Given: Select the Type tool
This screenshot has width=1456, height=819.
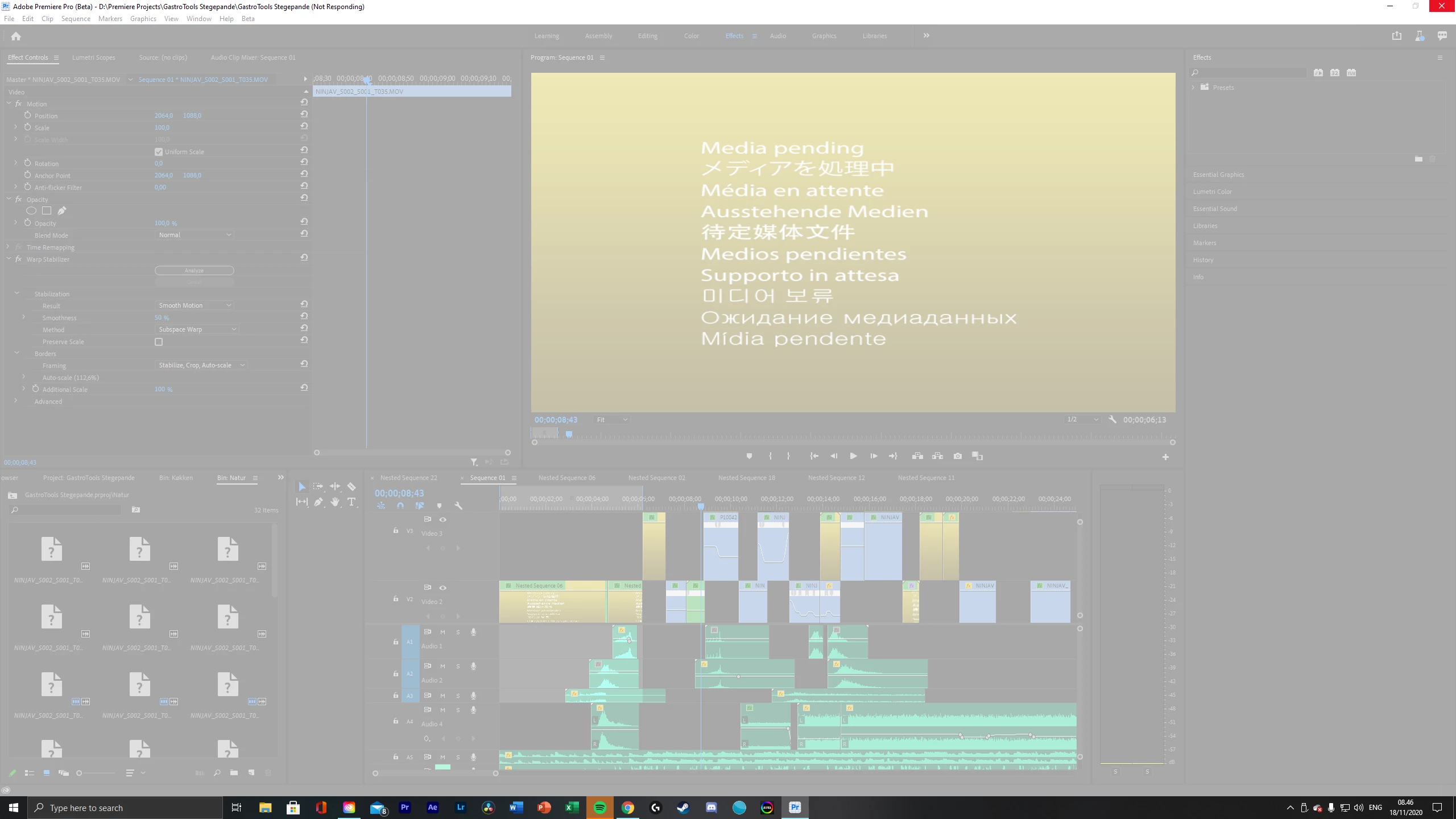Looking at the screenshot, I should (x=351, y=502).
